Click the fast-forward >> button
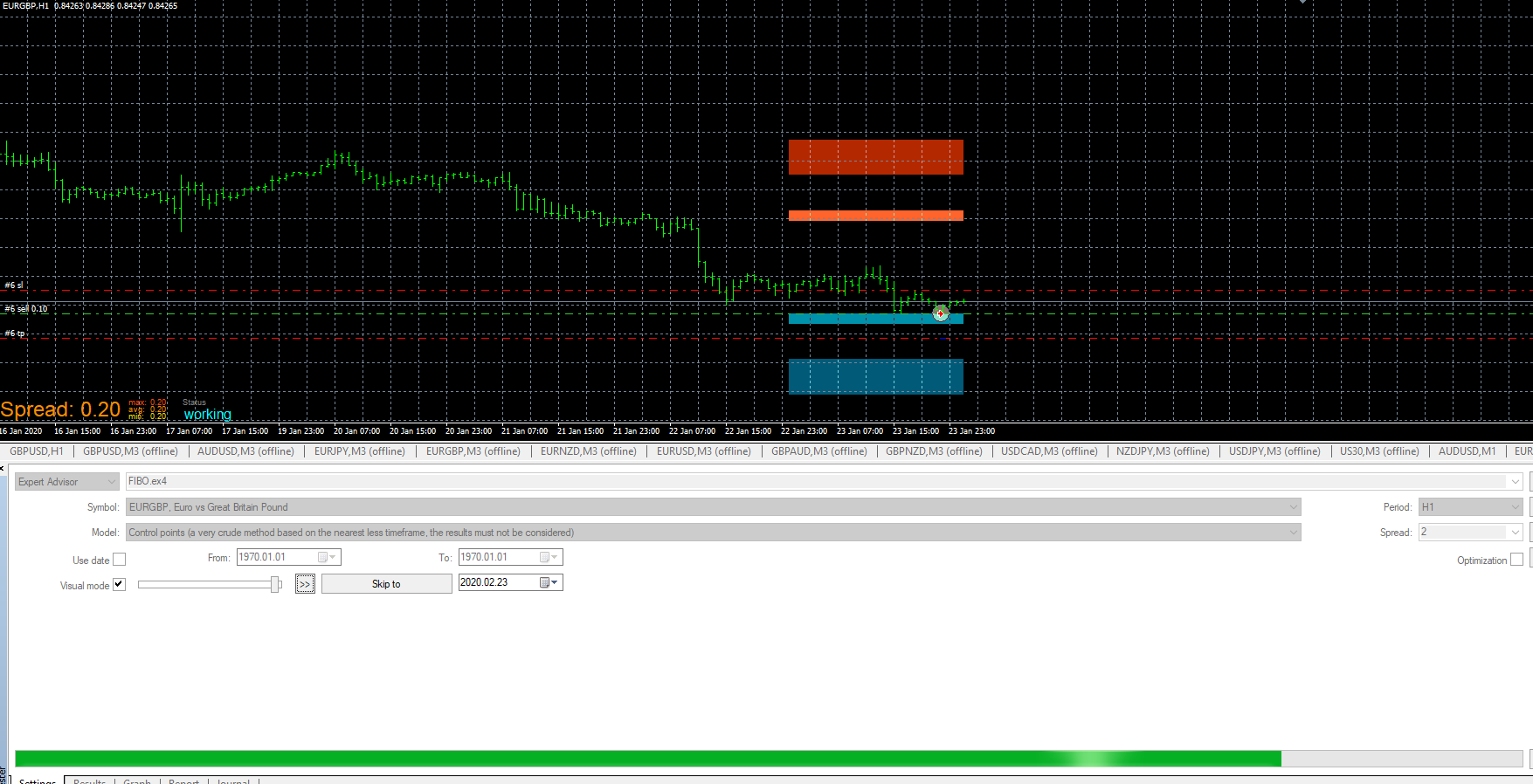Image resolution: width=1533 pixels, height=784 pixels. (x=305, y=584)
